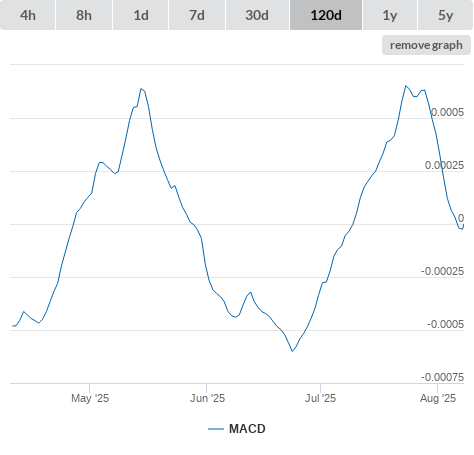Open the 7d time range
The width and height of the screenshot is (474, 455).
(197, 15)
